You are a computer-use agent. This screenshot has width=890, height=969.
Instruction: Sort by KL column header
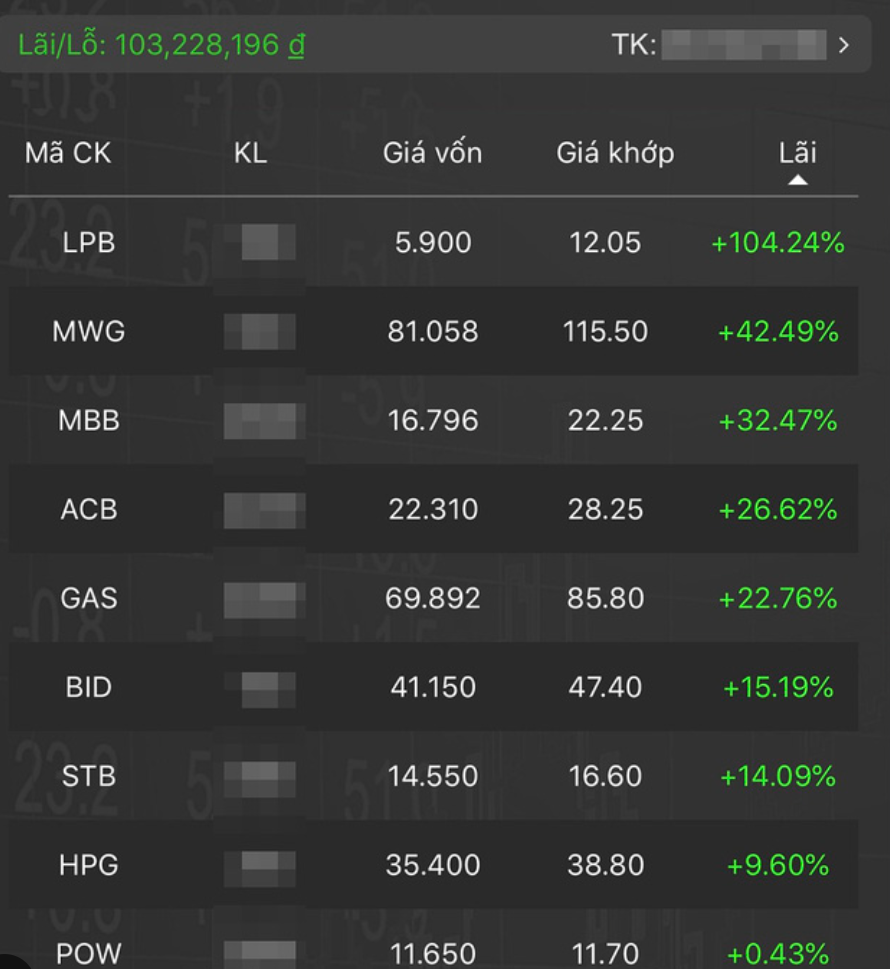[x=250, y=153]
